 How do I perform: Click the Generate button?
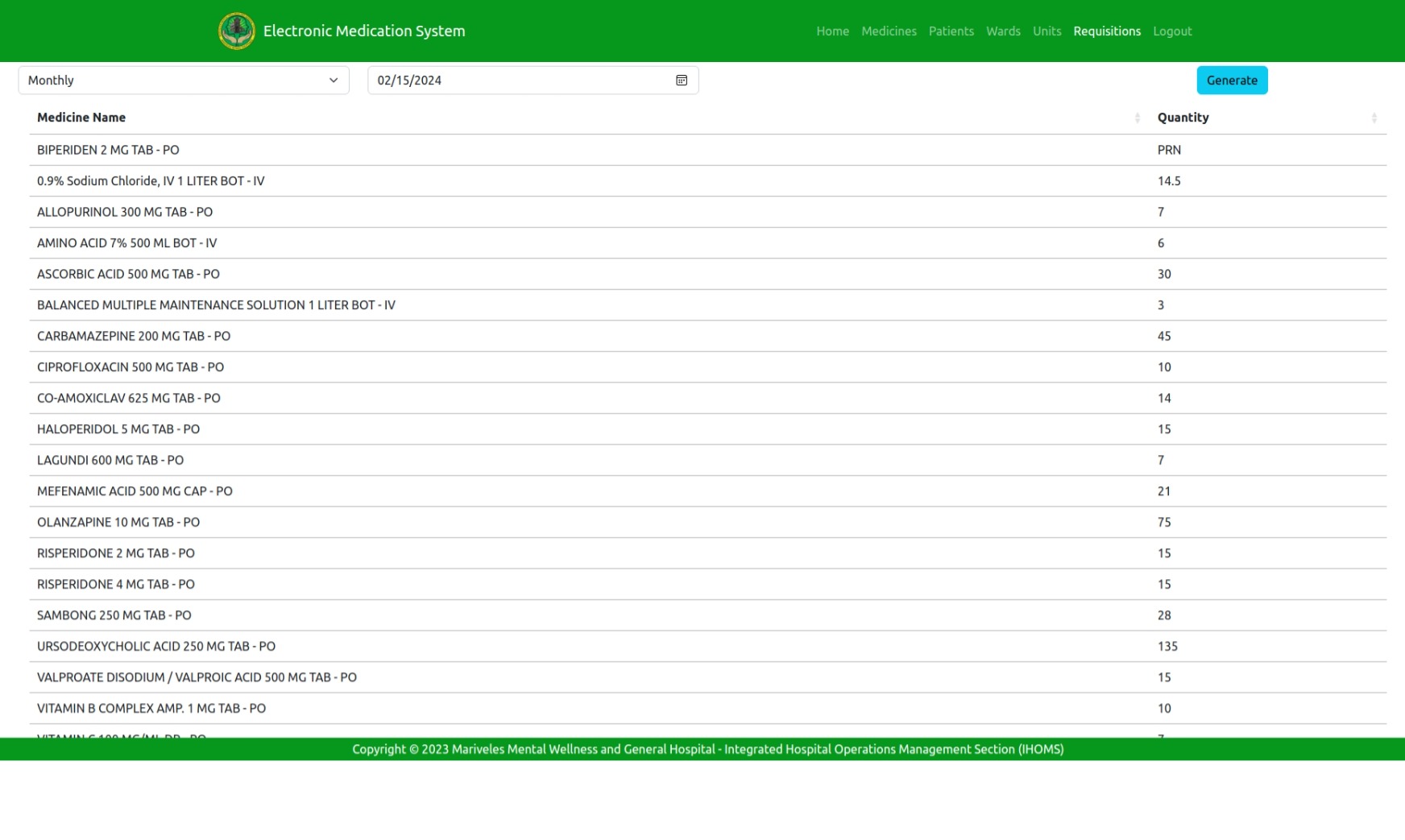(x=1231, y=81)
